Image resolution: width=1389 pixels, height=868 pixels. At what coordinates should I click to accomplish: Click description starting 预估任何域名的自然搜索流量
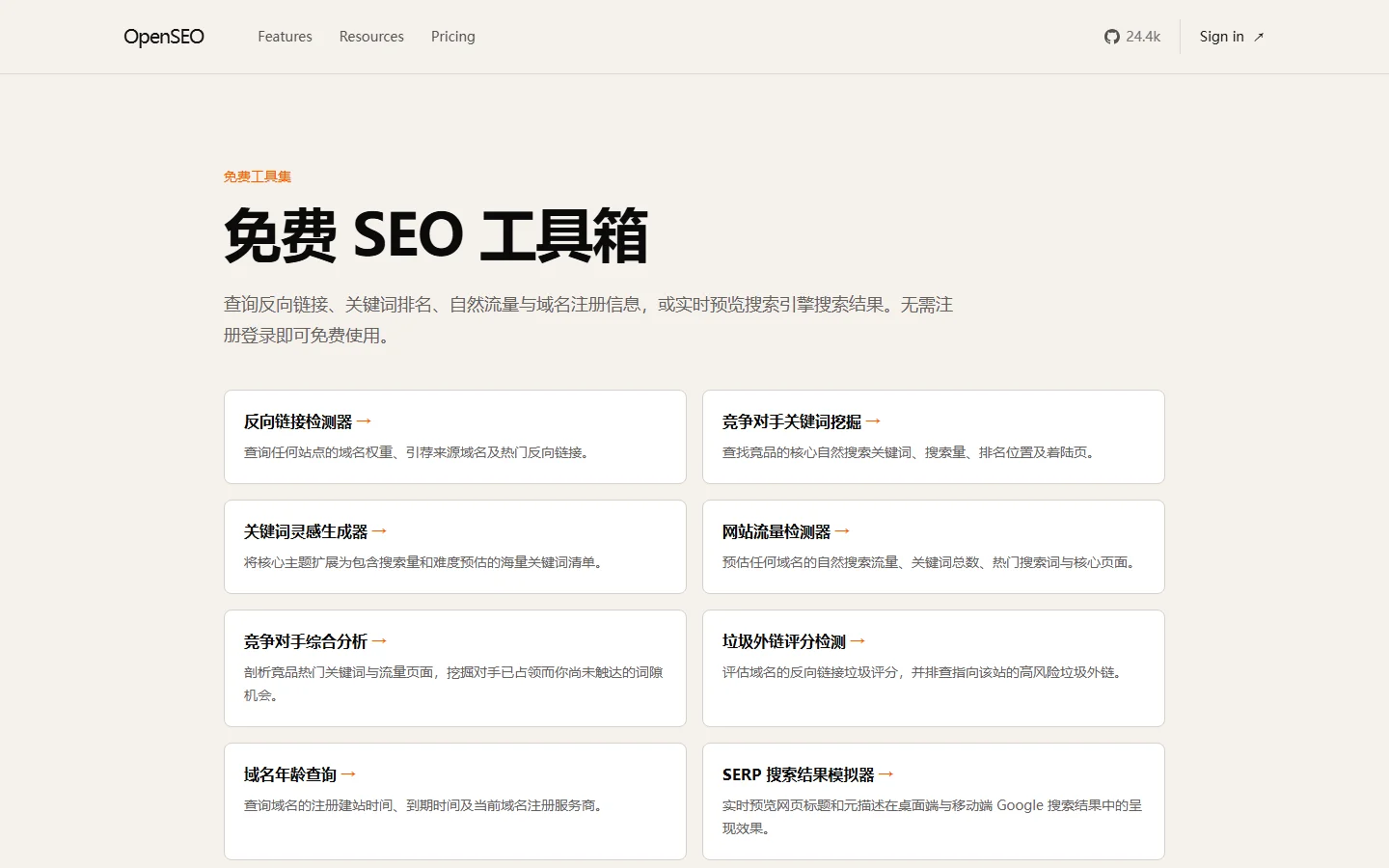click(932, 562)
